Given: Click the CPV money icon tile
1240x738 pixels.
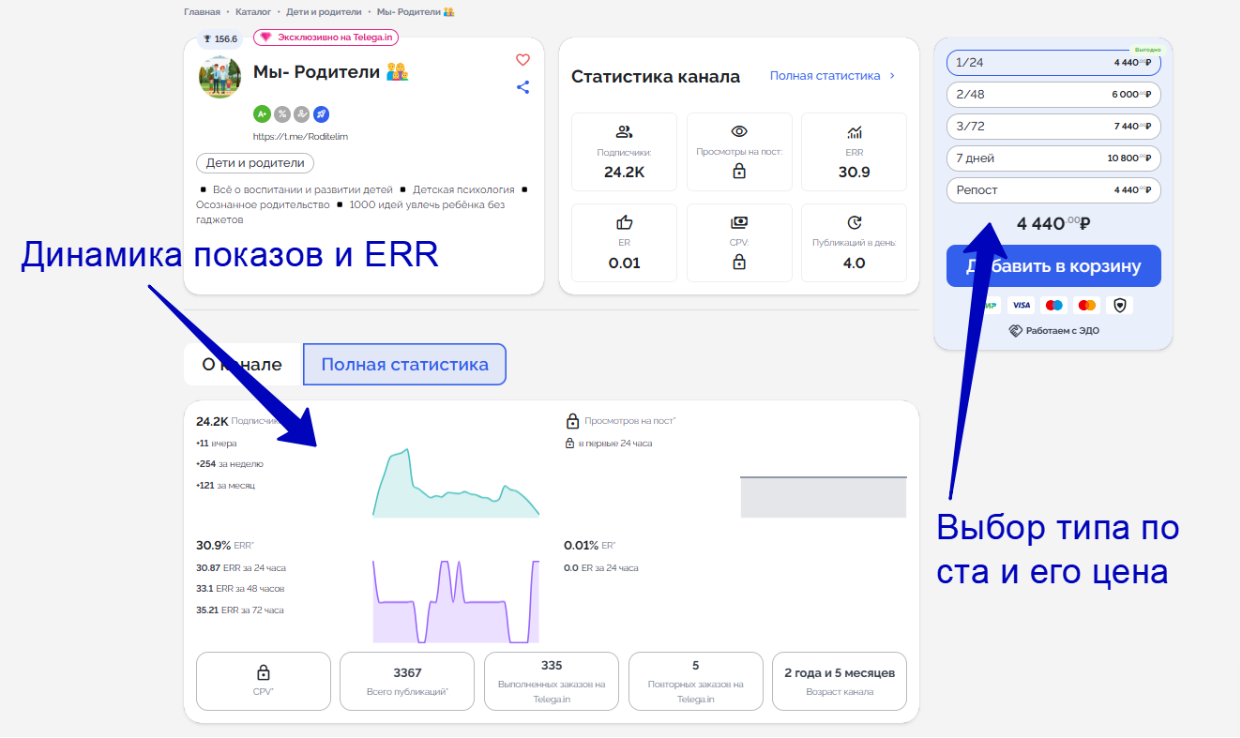Looking at the screenshot, I should [739, 223].
